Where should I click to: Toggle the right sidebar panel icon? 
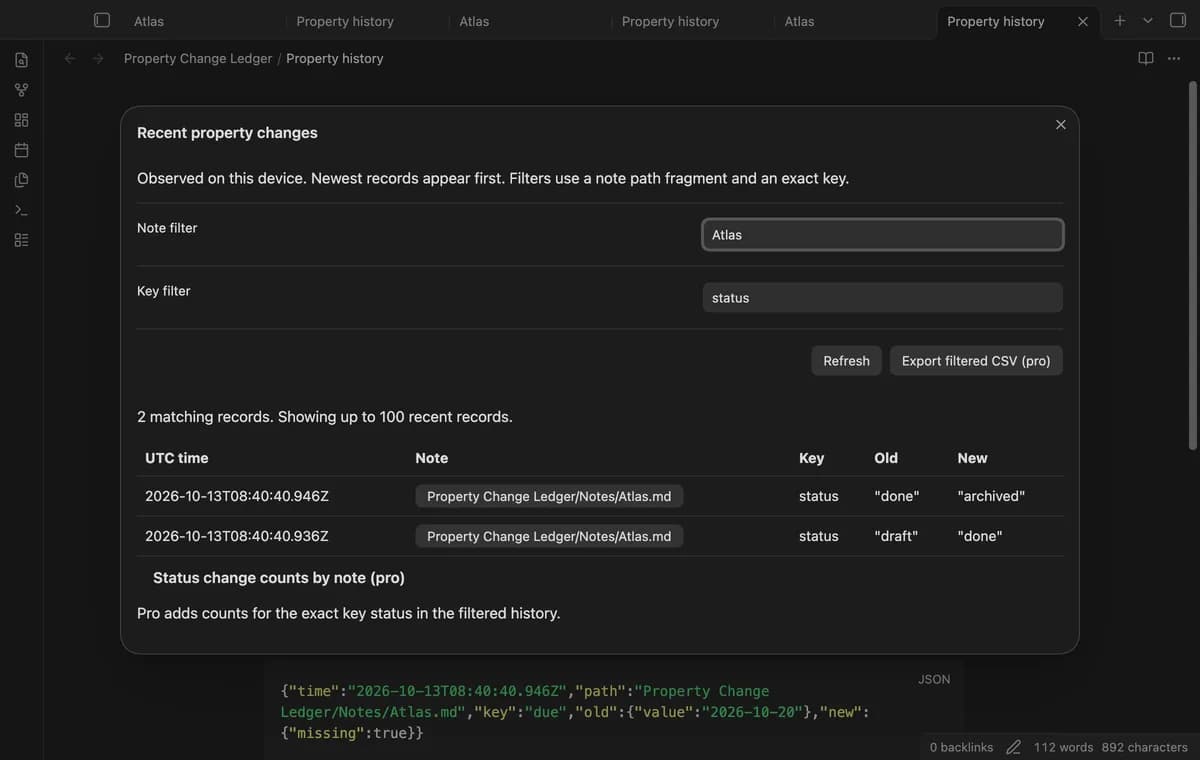(x=1178, y=20)
